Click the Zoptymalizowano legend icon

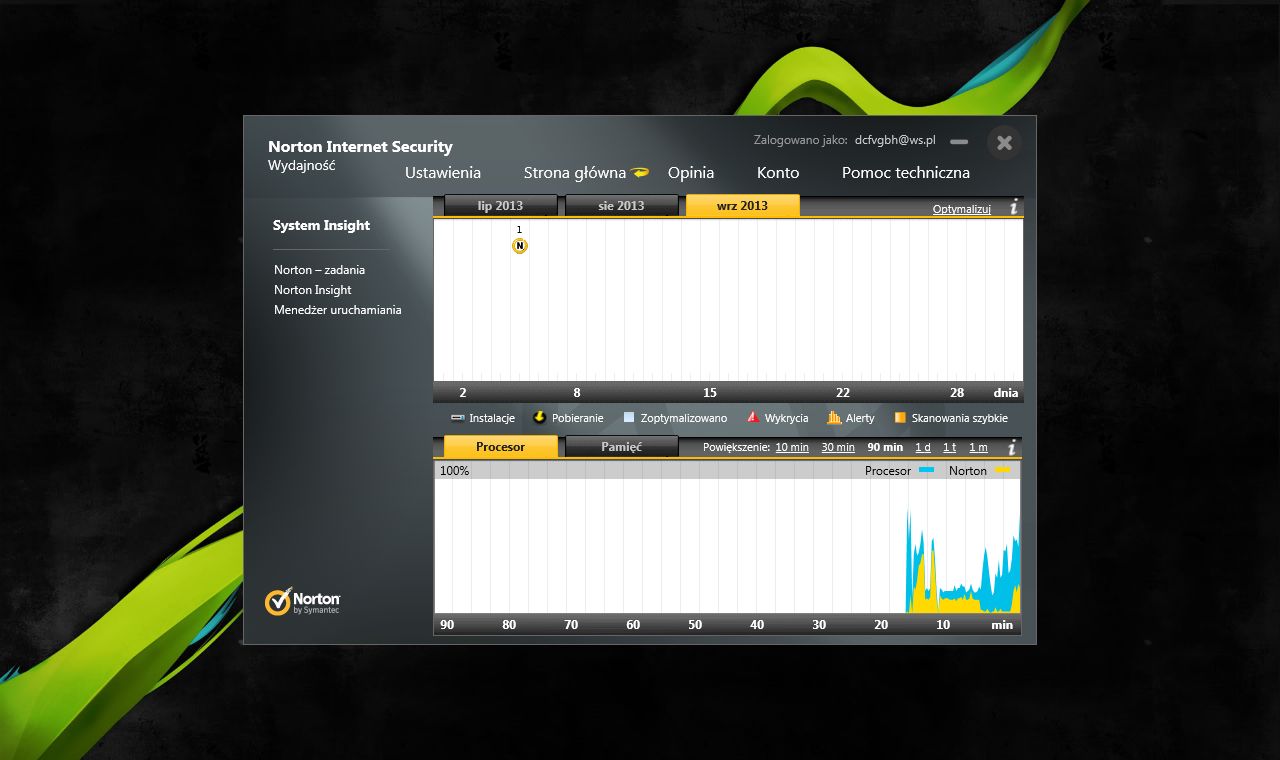[x=629, y=418]
